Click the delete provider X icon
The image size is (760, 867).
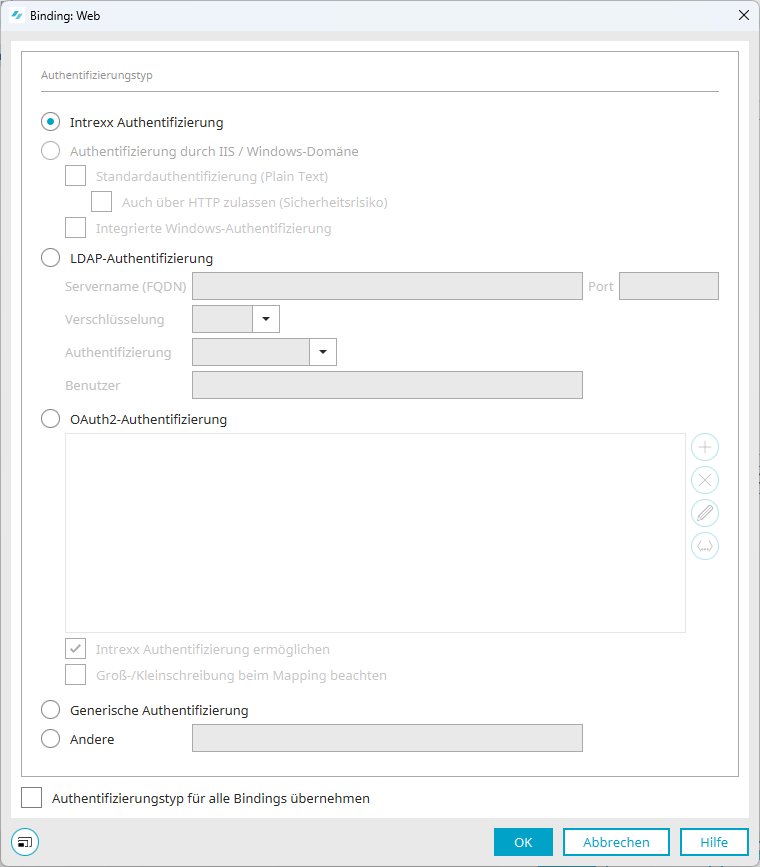pyautogui.click(x=705, y=480)
